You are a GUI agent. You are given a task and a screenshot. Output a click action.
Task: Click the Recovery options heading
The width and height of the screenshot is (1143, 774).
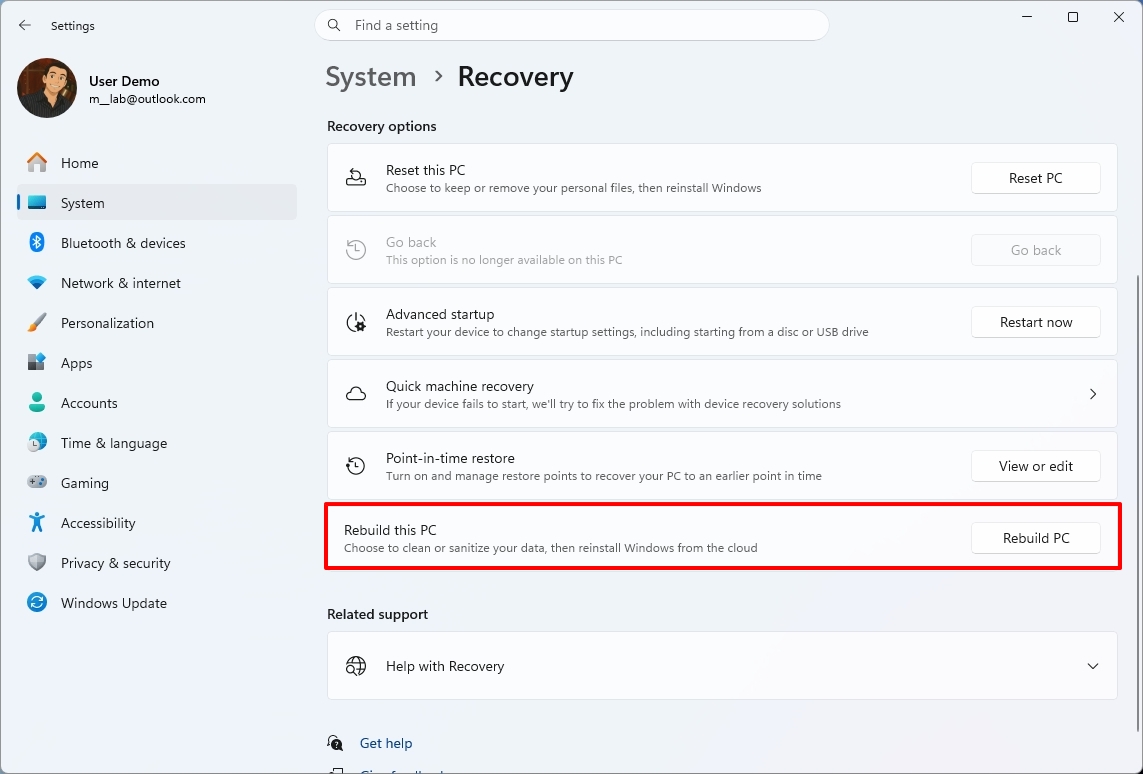(381, 126)
